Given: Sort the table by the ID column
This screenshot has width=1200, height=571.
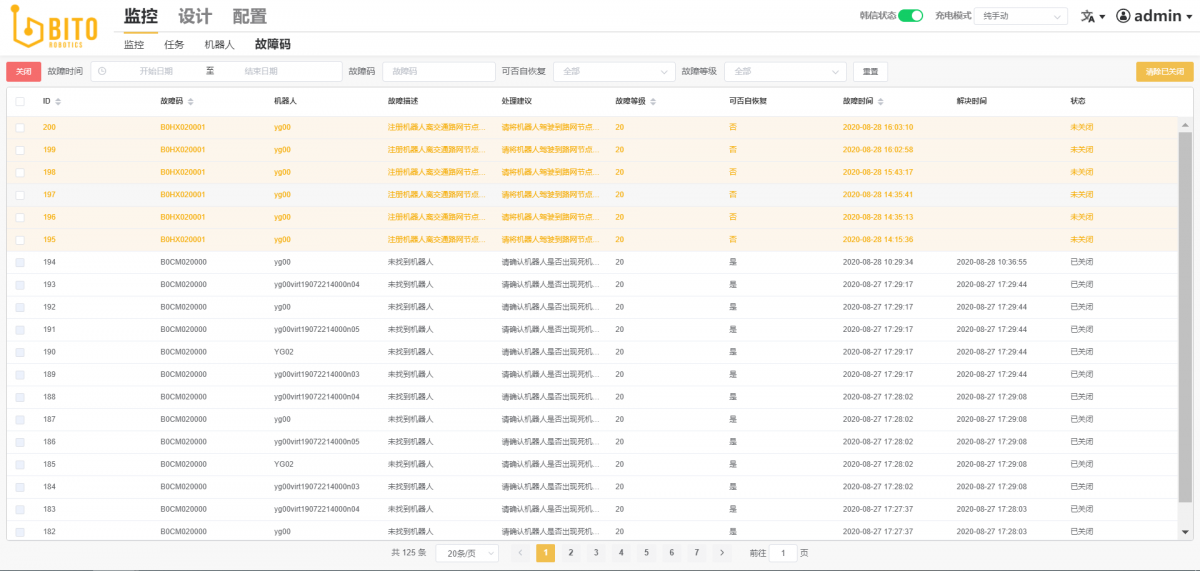Looking at the screenshot, I should click(x=57, y=101).
